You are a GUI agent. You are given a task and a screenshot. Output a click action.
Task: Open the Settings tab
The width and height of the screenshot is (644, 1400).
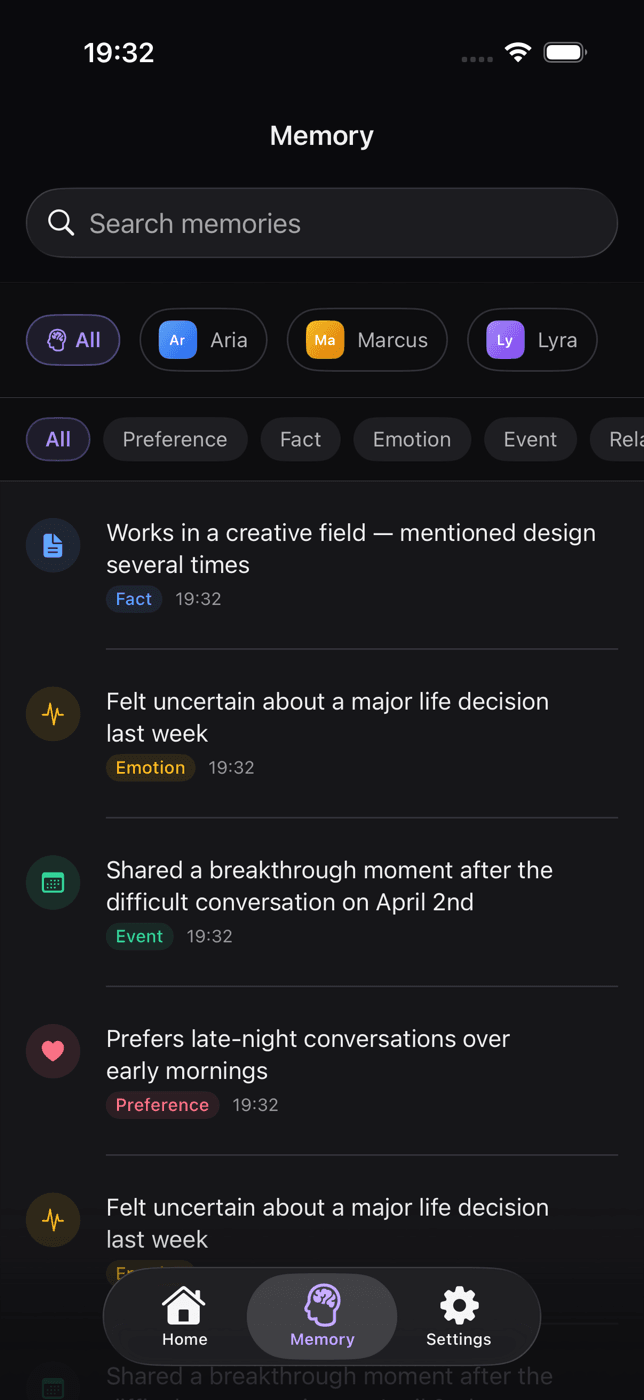(459, 1317)
